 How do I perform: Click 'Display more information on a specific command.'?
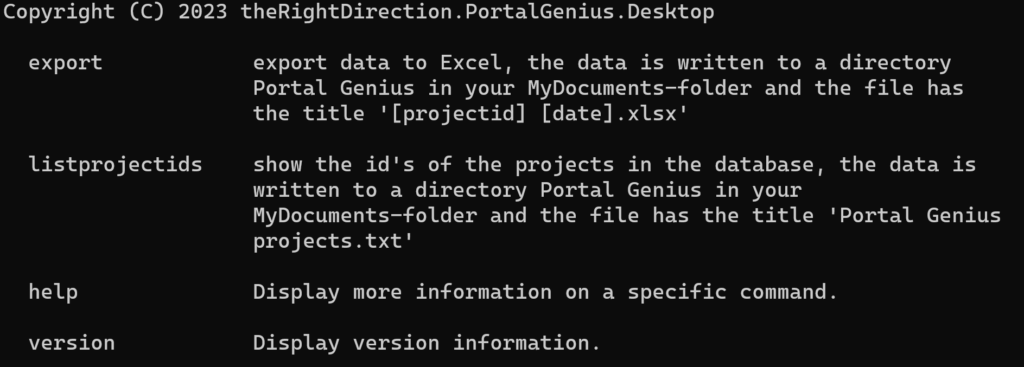click(545, 292)
